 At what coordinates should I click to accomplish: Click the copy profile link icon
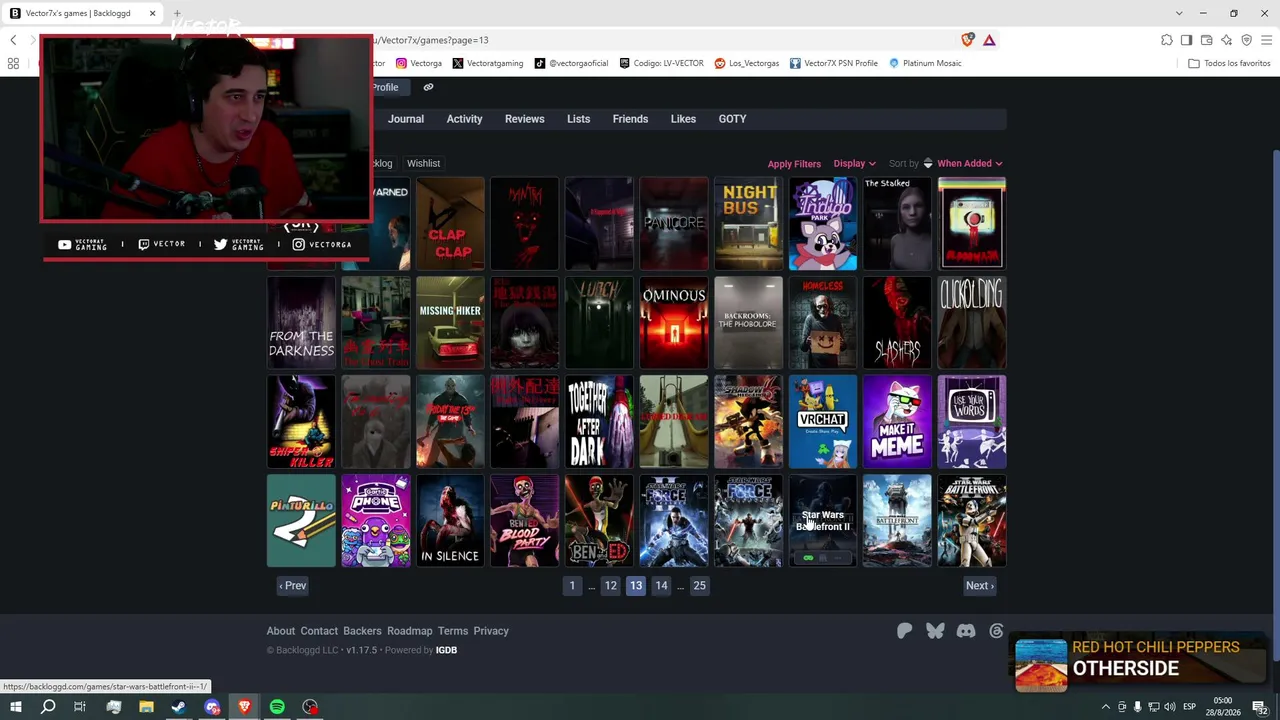point(428,87)
